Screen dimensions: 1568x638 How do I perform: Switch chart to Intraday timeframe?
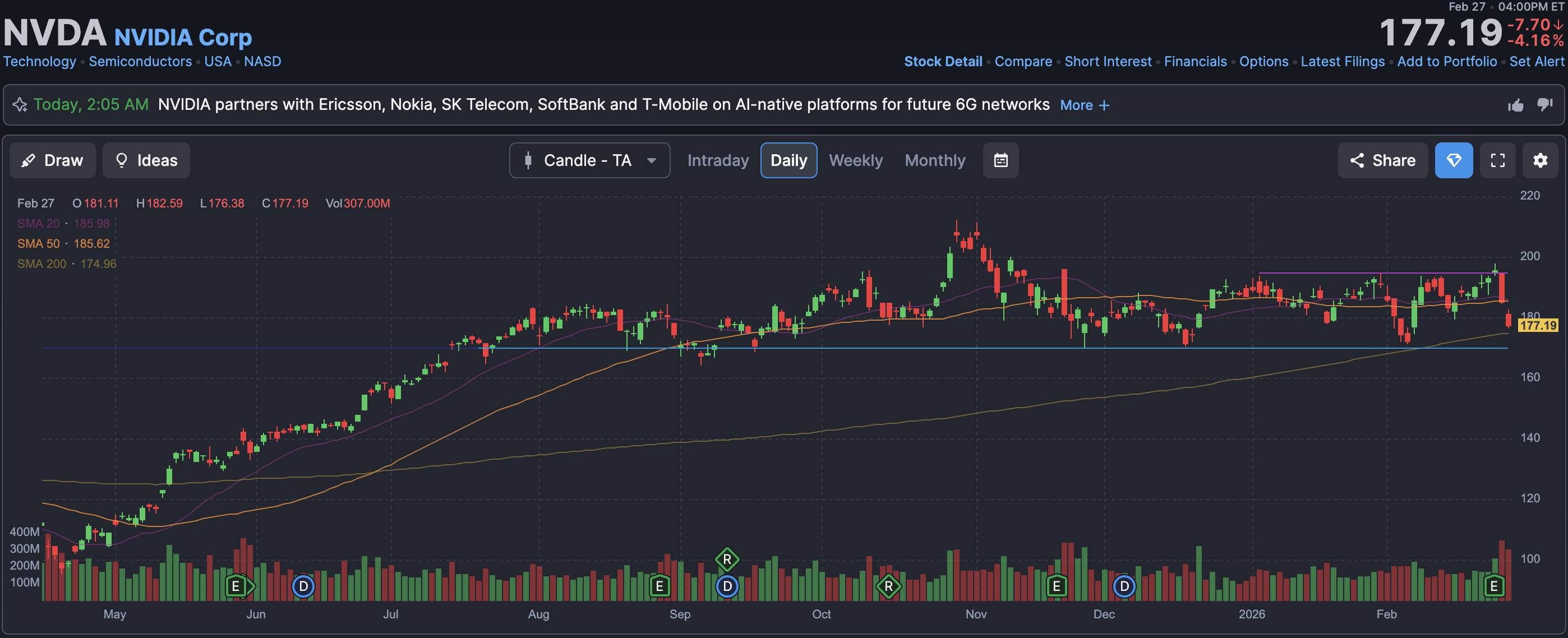[718, 160]
